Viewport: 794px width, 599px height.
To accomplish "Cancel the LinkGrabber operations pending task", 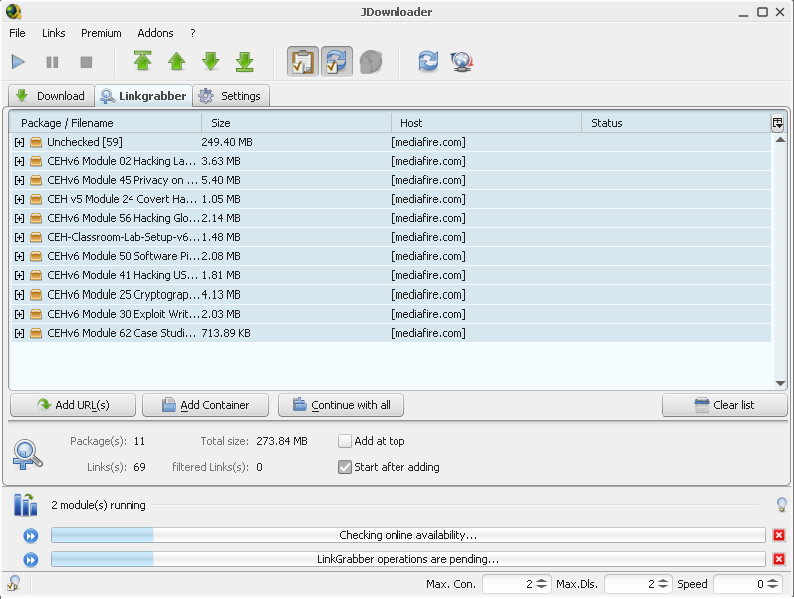I will [x=779, y=559].
